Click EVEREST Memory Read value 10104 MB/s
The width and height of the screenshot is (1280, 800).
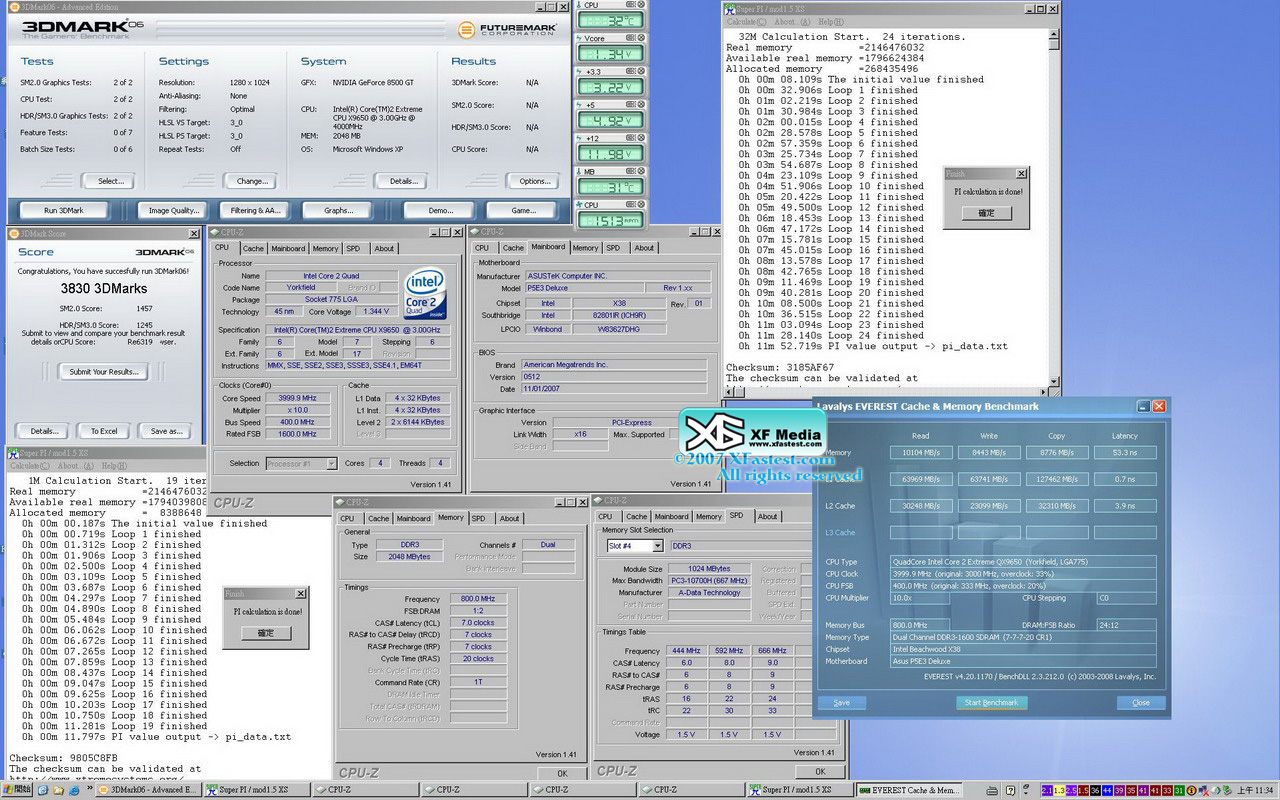(x=920, y=452)
